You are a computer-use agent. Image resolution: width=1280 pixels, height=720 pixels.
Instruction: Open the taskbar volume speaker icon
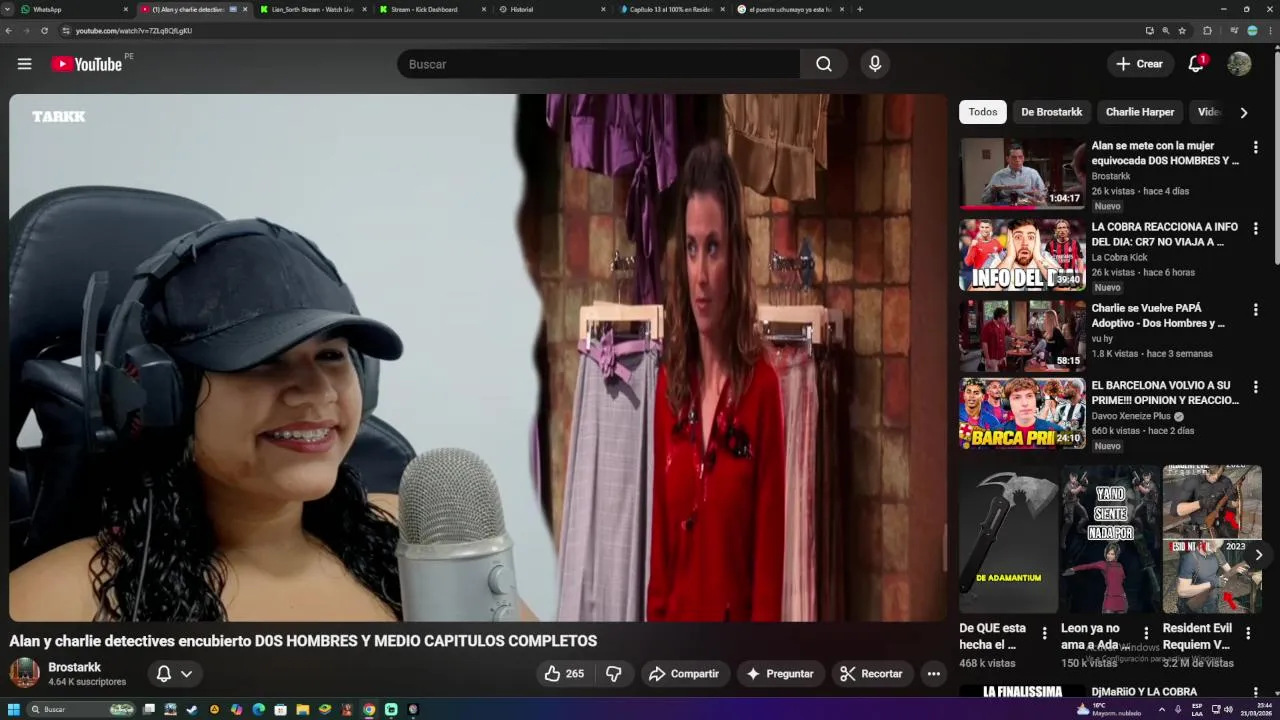point(1230,710)
